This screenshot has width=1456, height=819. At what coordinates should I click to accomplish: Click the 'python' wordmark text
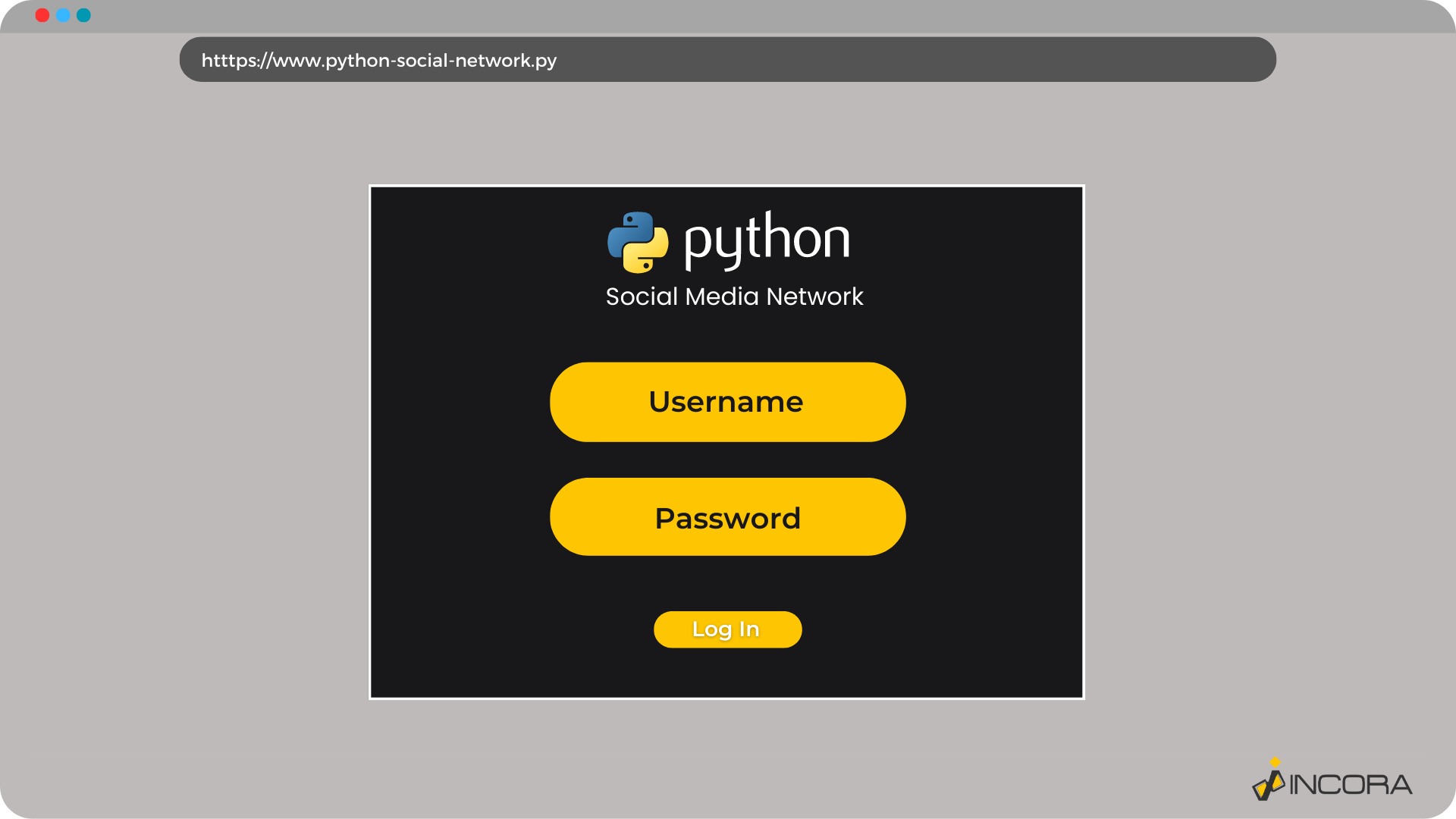click(767, 240)
